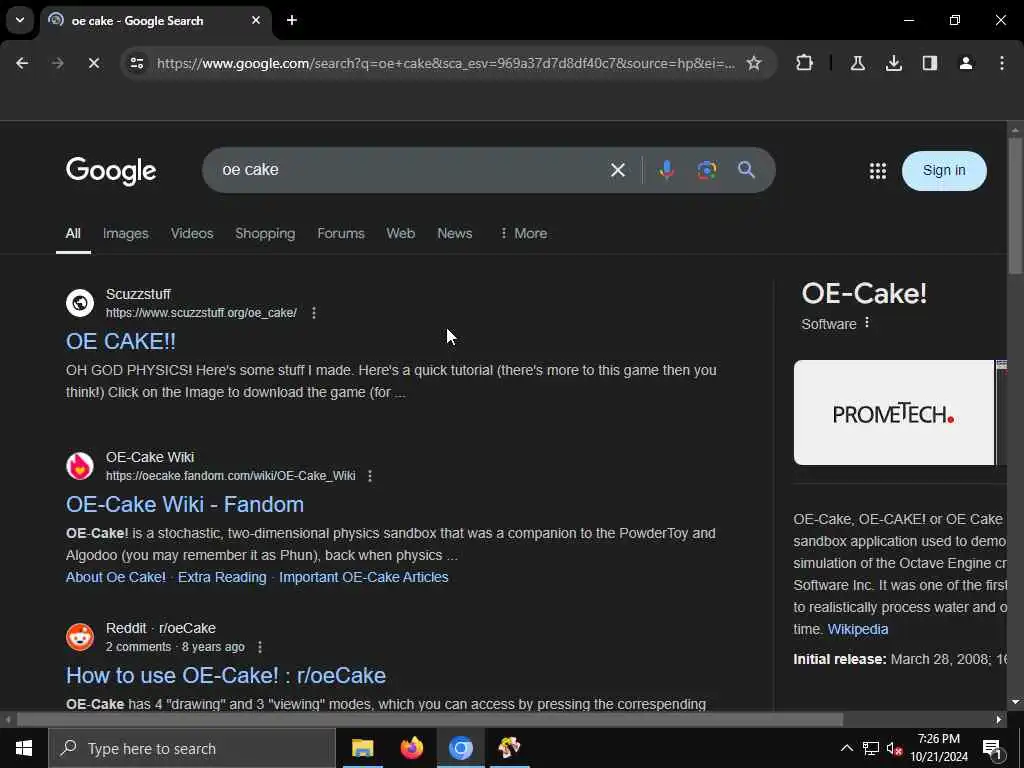The image size is (1024, 768).
Task: Select the URL in the address bar
Action: pos(445,63)
